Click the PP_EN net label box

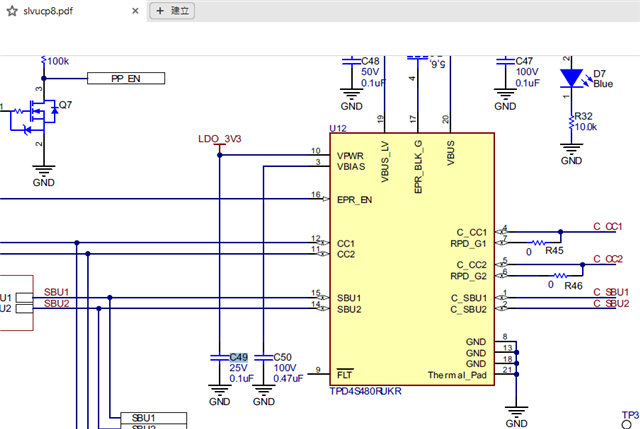126,78
